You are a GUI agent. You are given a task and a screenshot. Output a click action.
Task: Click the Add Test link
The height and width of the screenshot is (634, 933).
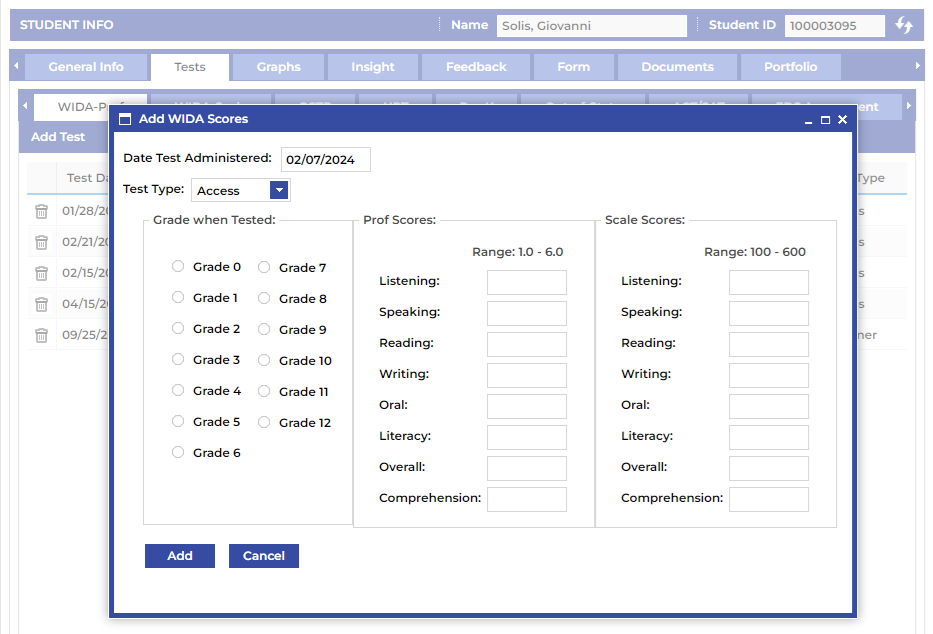coord(58,137)
